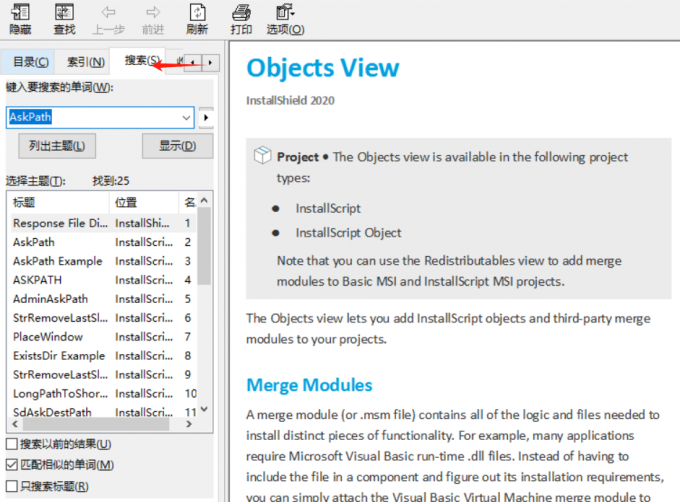Open the search operator arrow beside the combo box

click(x=206, y=118)
